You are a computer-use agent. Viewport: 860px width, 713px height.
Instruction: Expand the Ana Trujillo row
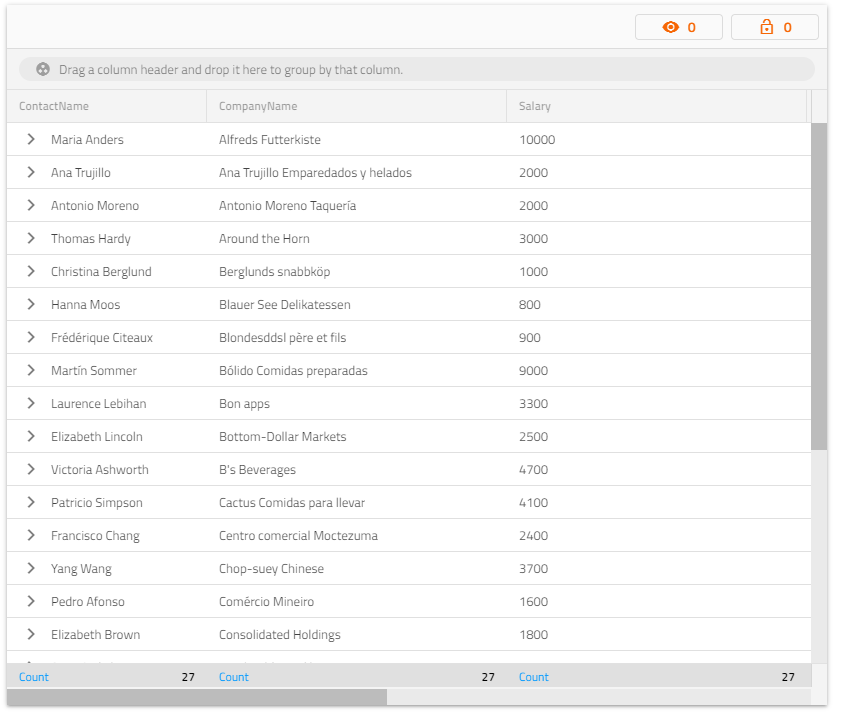pyautogui.click(x=29, y=172)
